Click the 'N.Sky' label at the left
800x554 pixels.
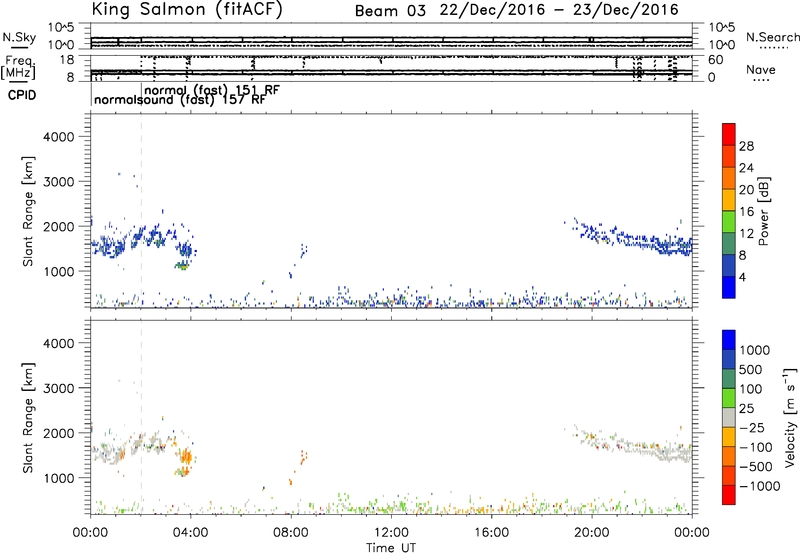[x=19, y=37]
